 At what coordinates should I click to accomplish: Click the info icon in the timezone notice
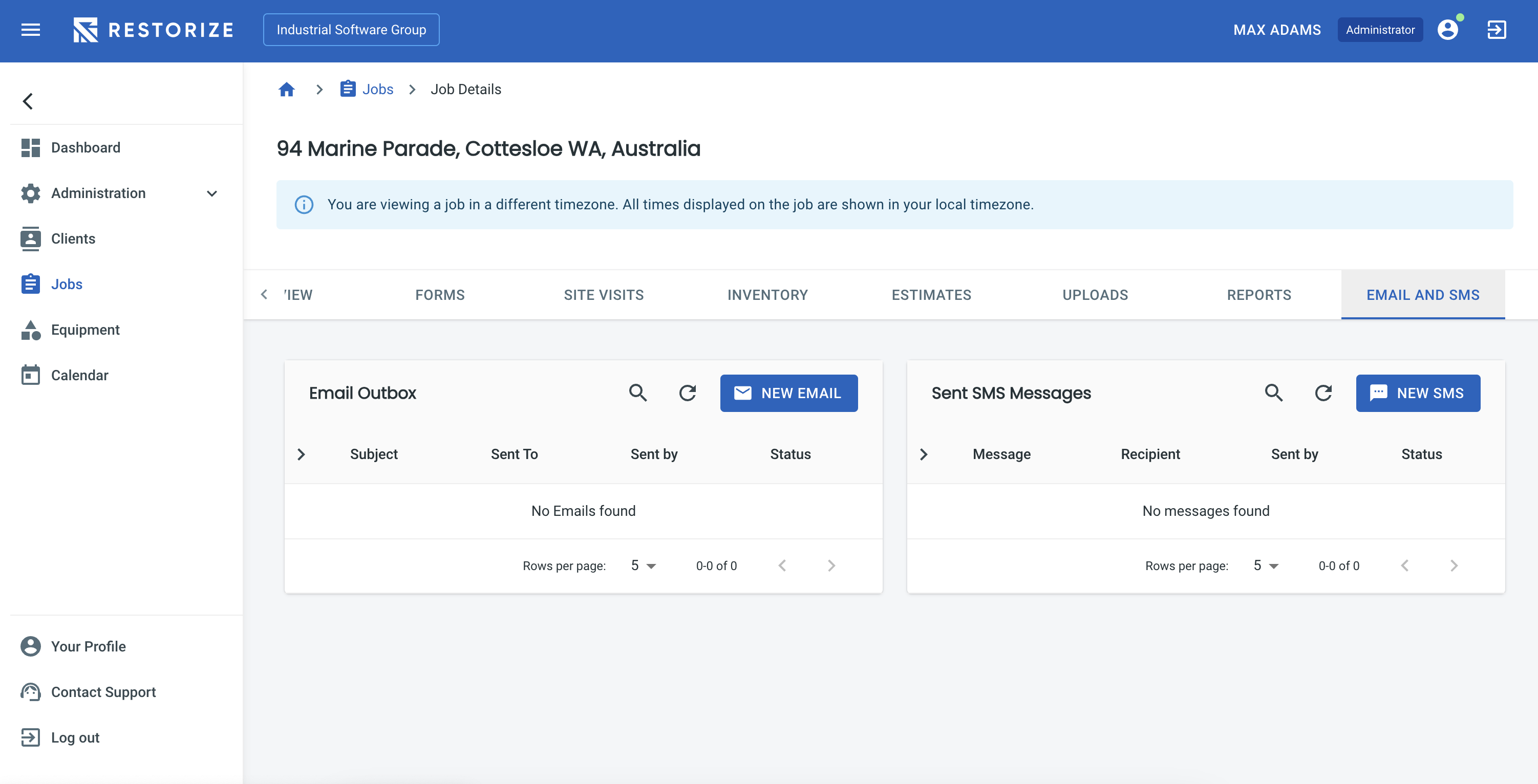304,205
